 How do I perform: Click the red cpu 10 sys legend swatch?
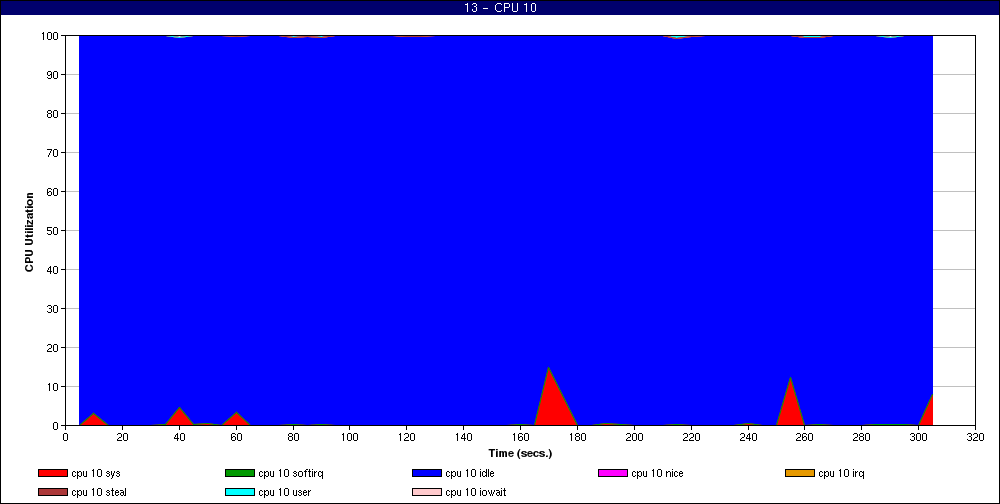pos(52,473)
